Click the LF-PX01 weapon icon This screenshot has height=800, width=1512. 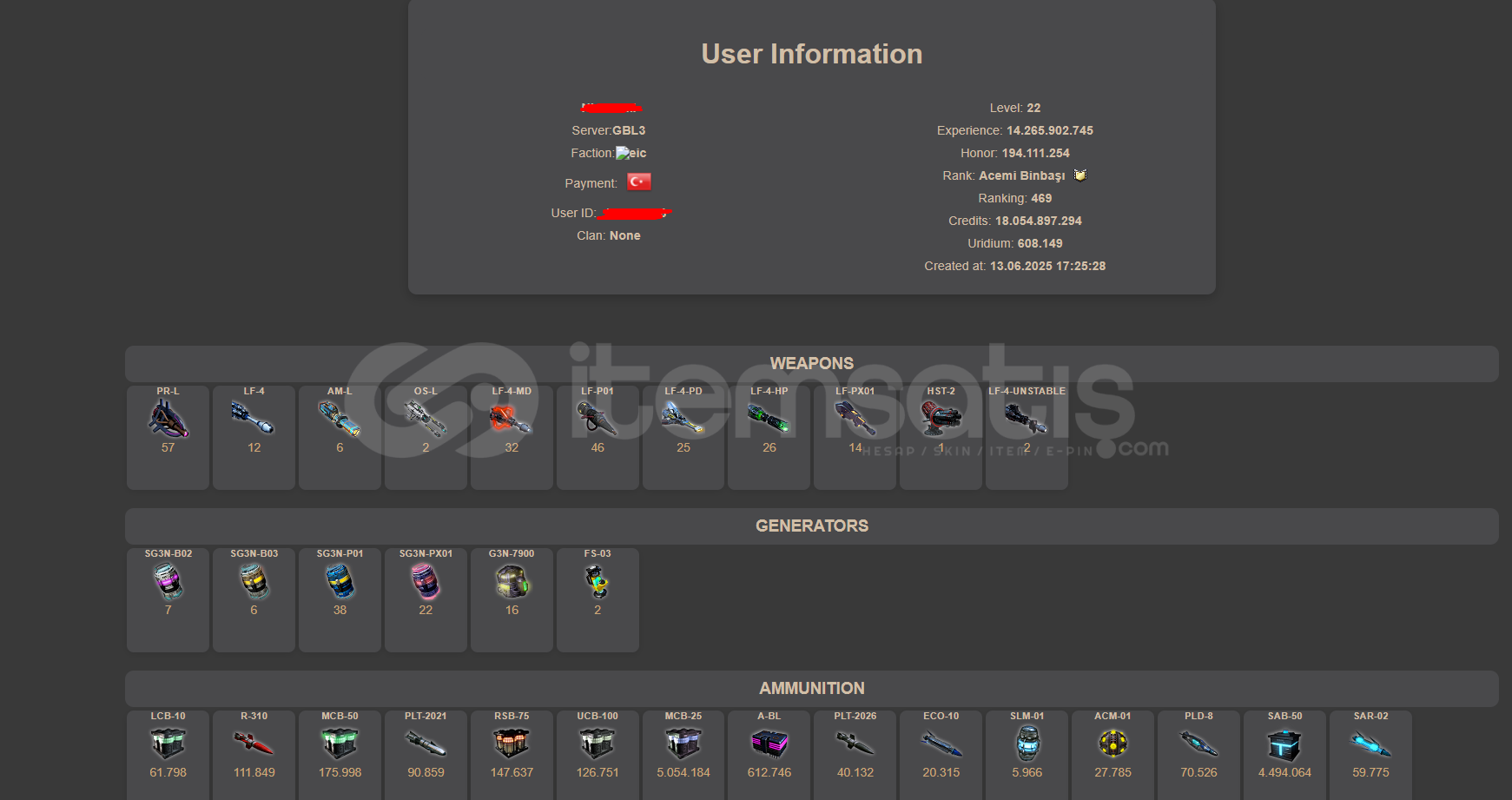tap(855, 419)
